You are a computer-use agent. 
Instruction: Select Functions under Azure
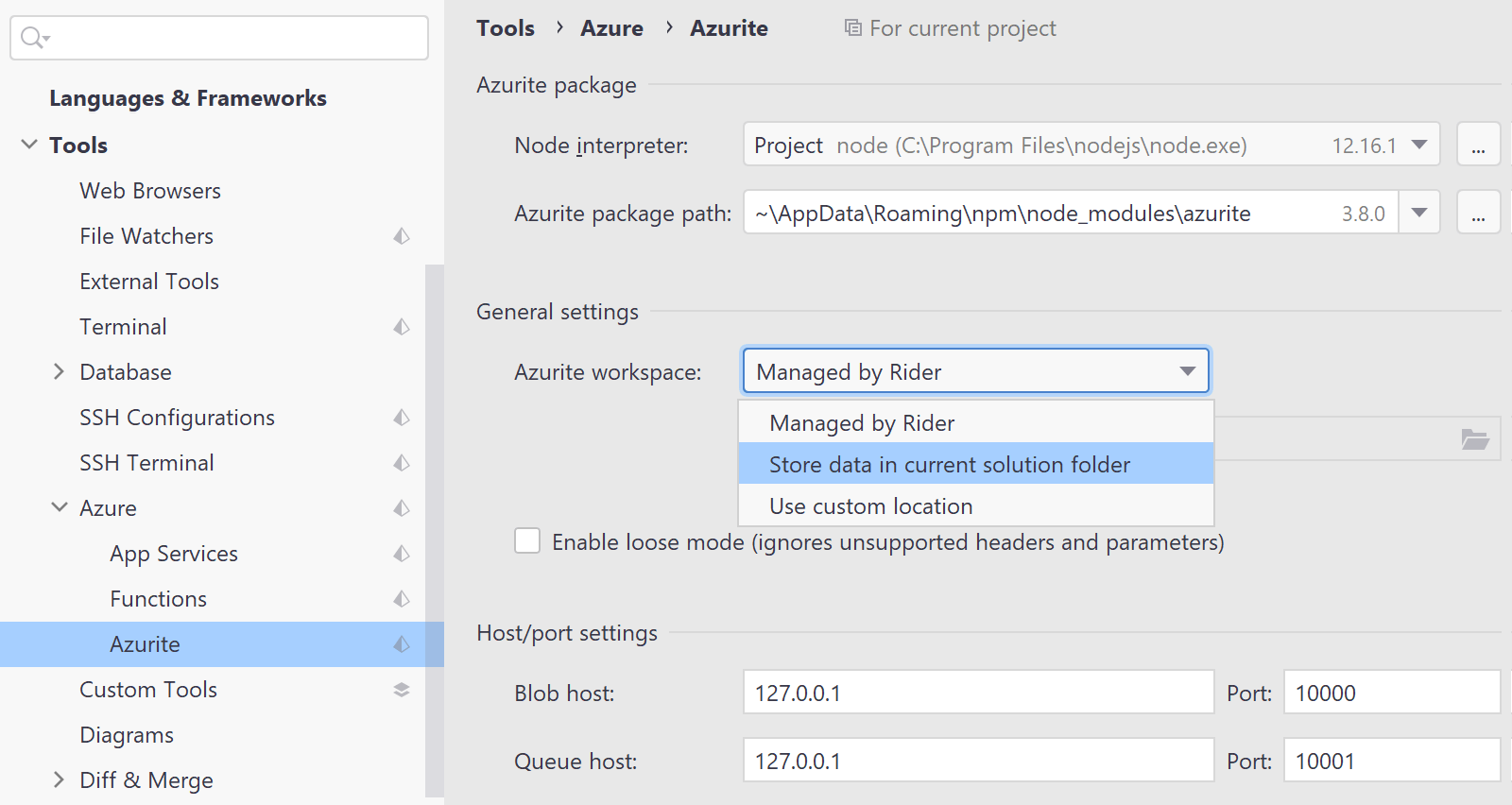(x=158, y=599)
